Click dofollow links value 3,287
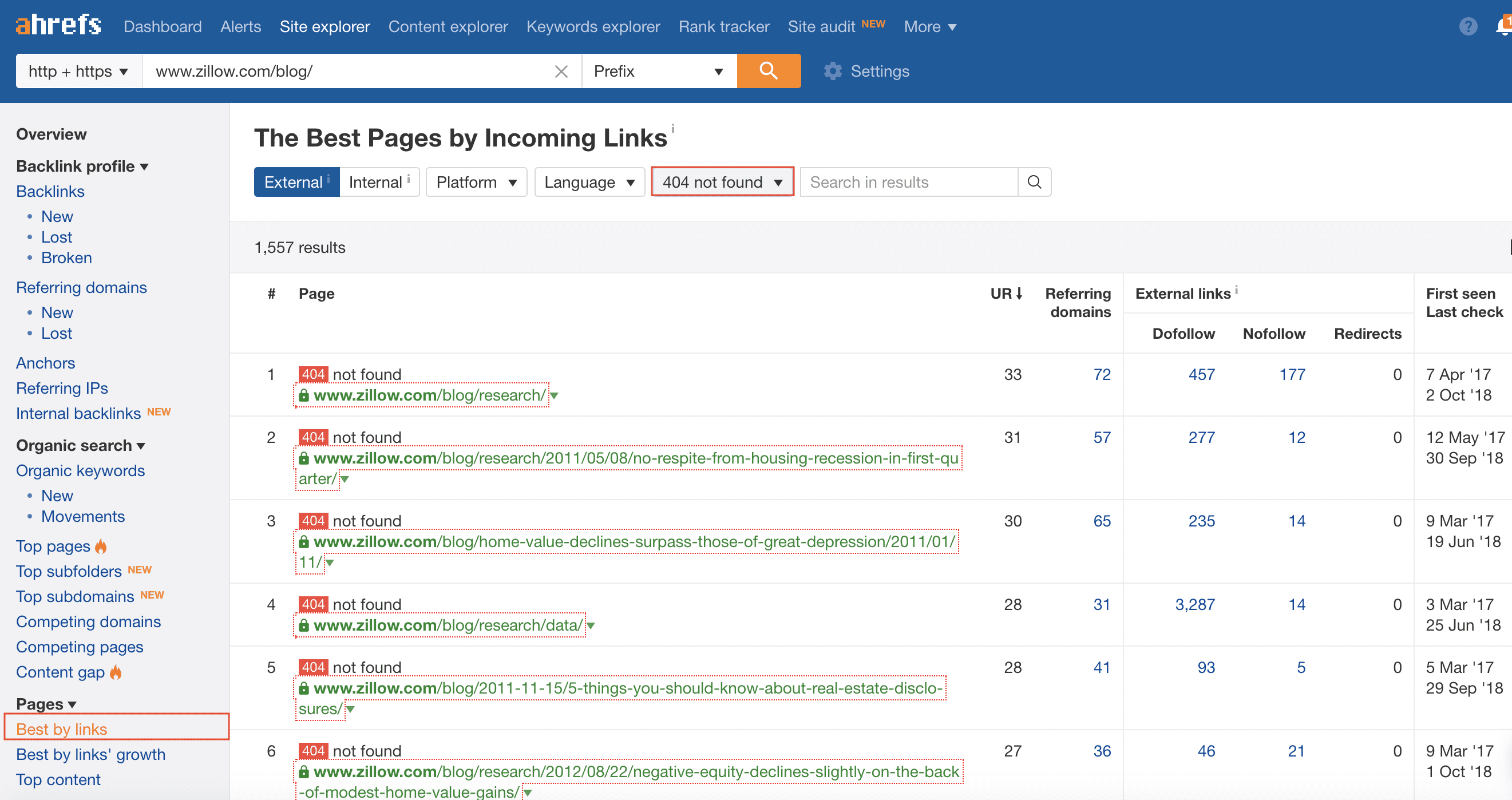1512x800 pixels. click(x=1194, y=604)
